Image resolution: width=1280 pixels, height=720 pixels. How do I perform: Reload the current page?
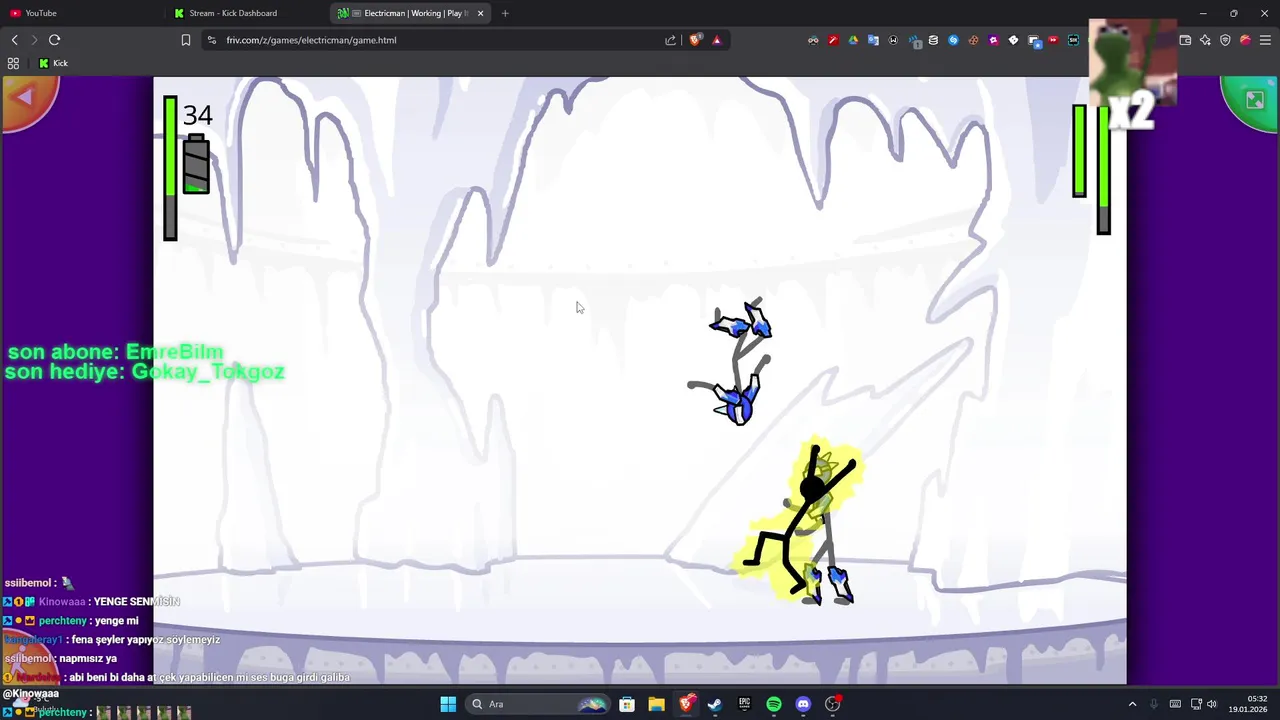(x=54, y=40)
